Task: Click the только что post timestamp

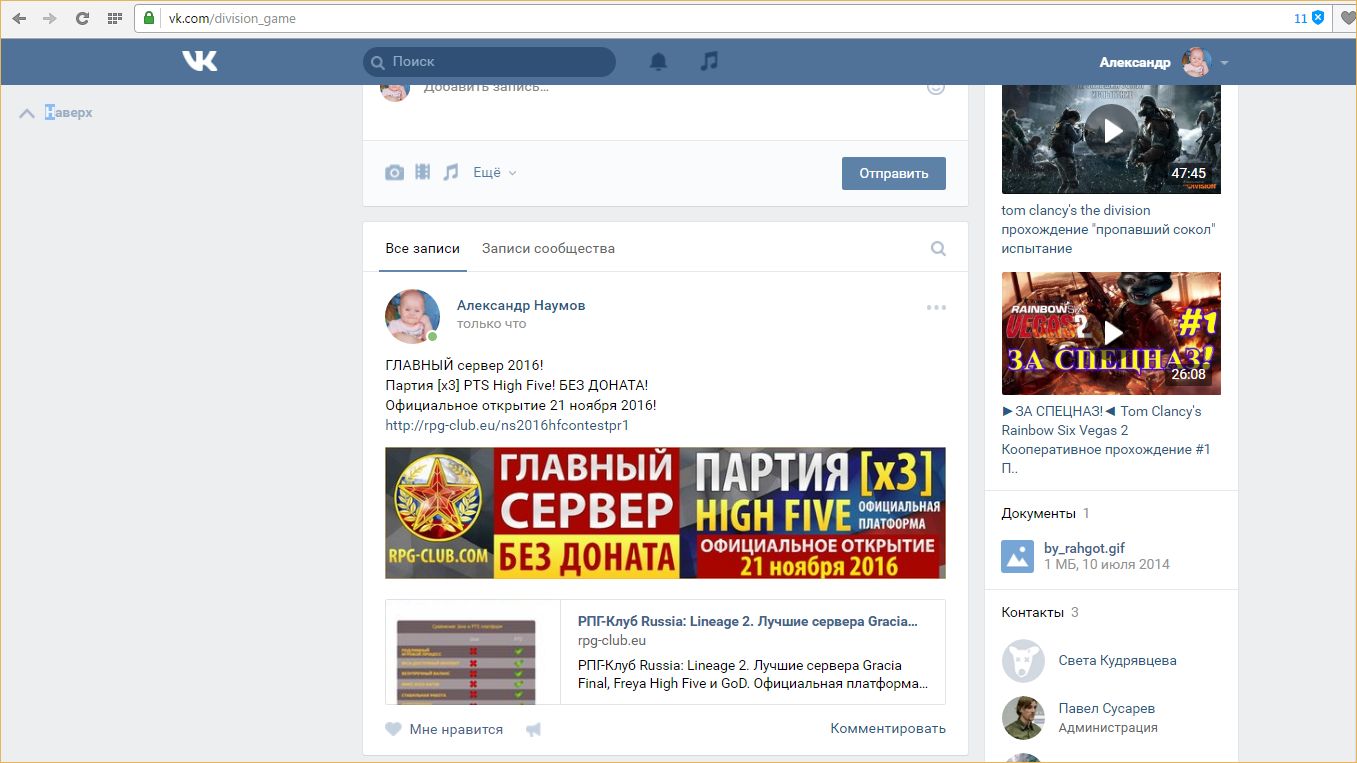Action: [x=491, y=324]
